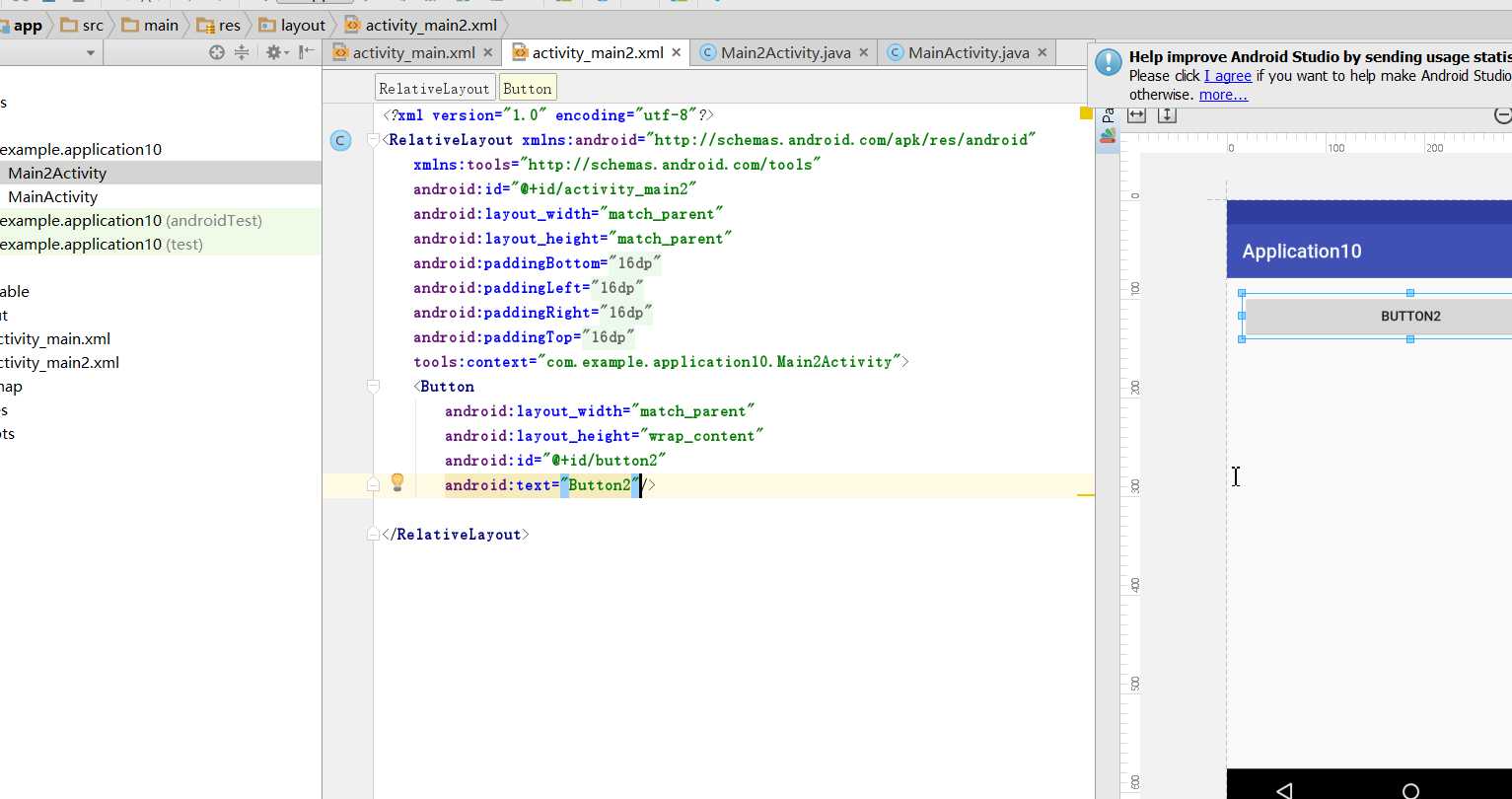Select the BUTTON2 widget in preview

coord(1377,316)
